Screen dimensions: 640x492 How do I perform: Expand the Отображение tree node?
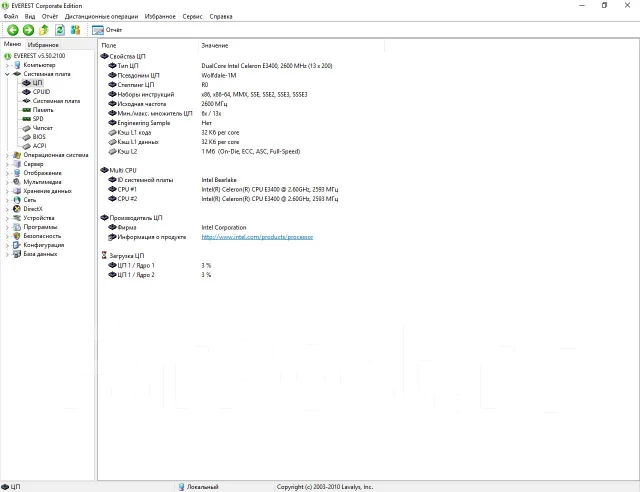pos(7,173)
